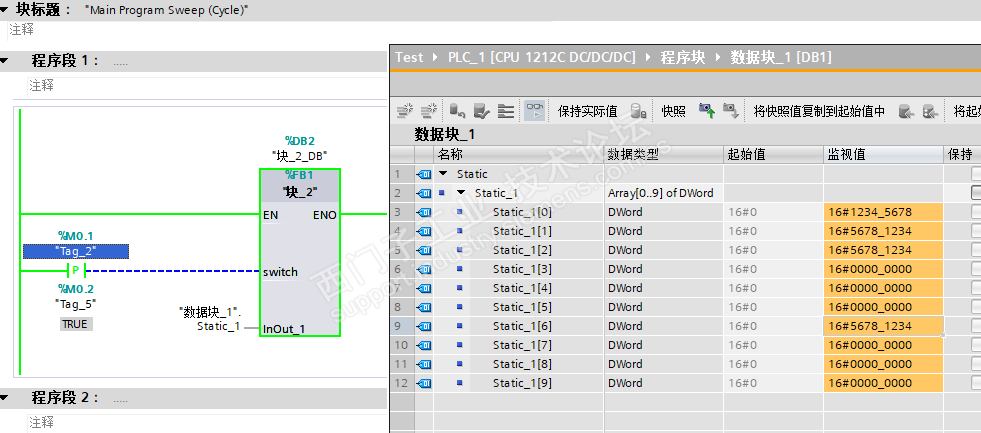
Task: Click the 名称 column header
Action: [x=519, y=155]
